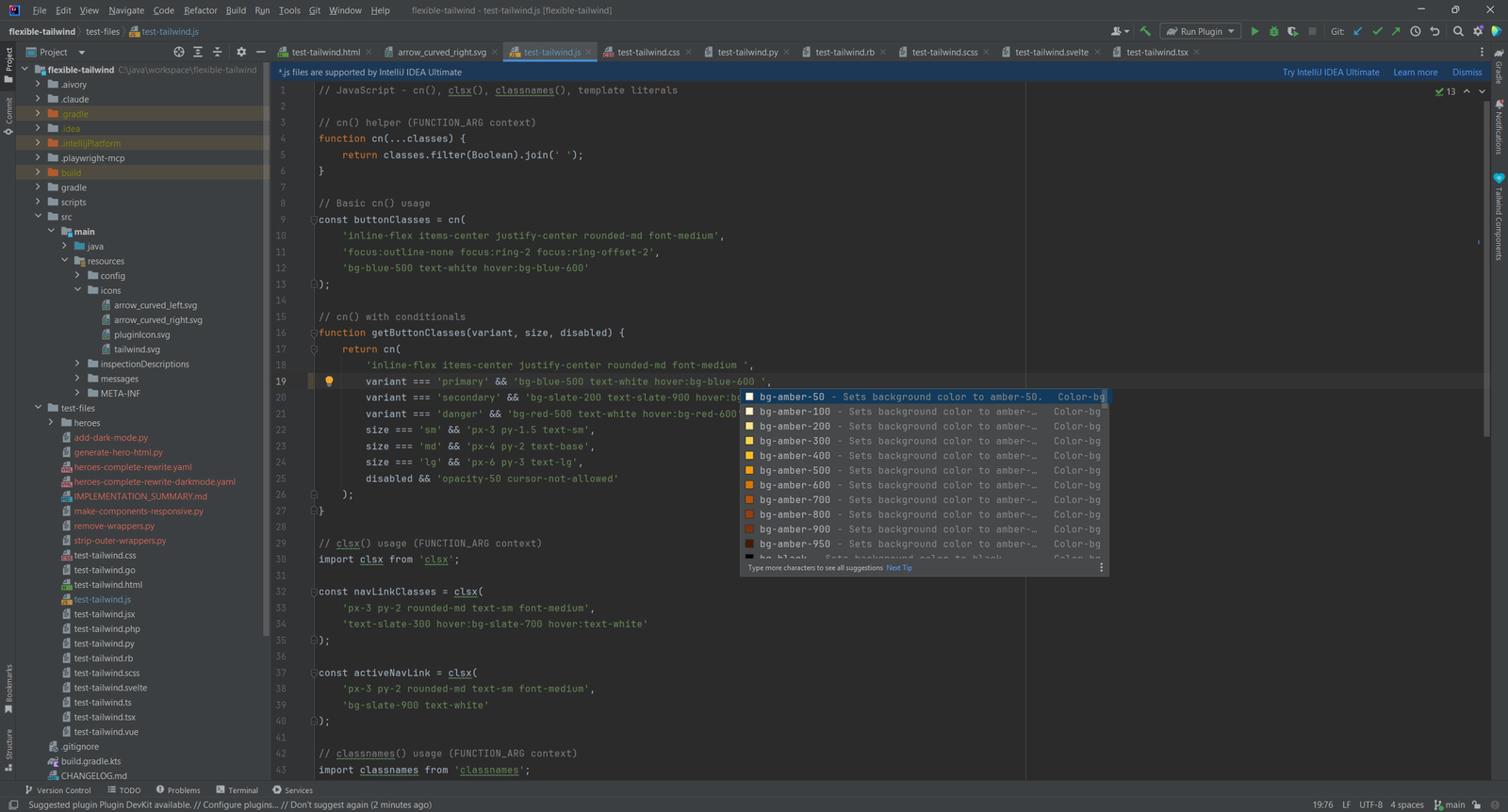This screenshot has height=812, width=1508.
Task: Dismiss the IntelliJ Ultimate banner
Action: pos(1467,73)
